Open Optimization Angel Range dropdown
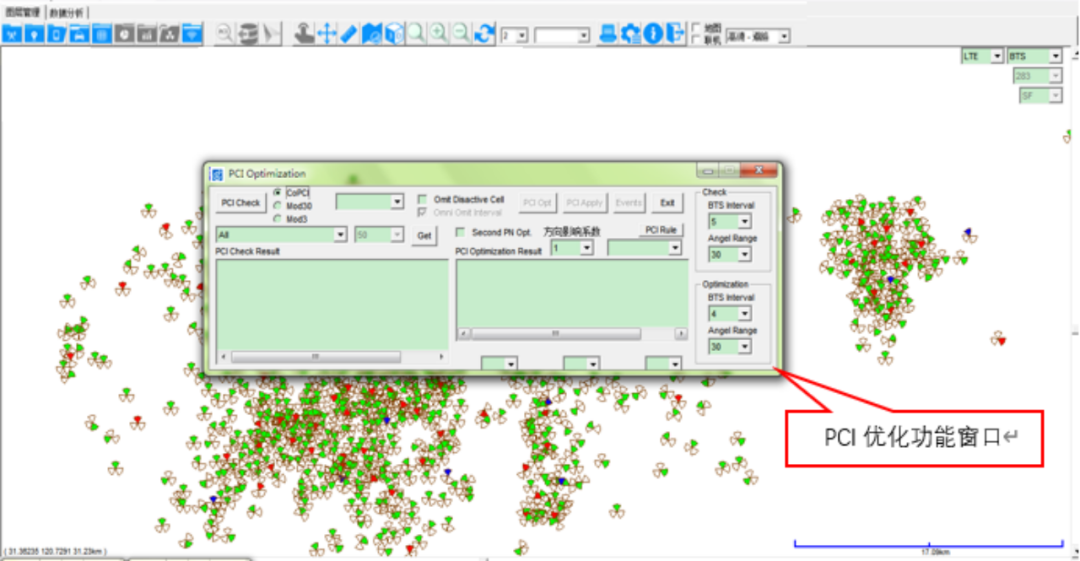 click(x=730, y=347)
